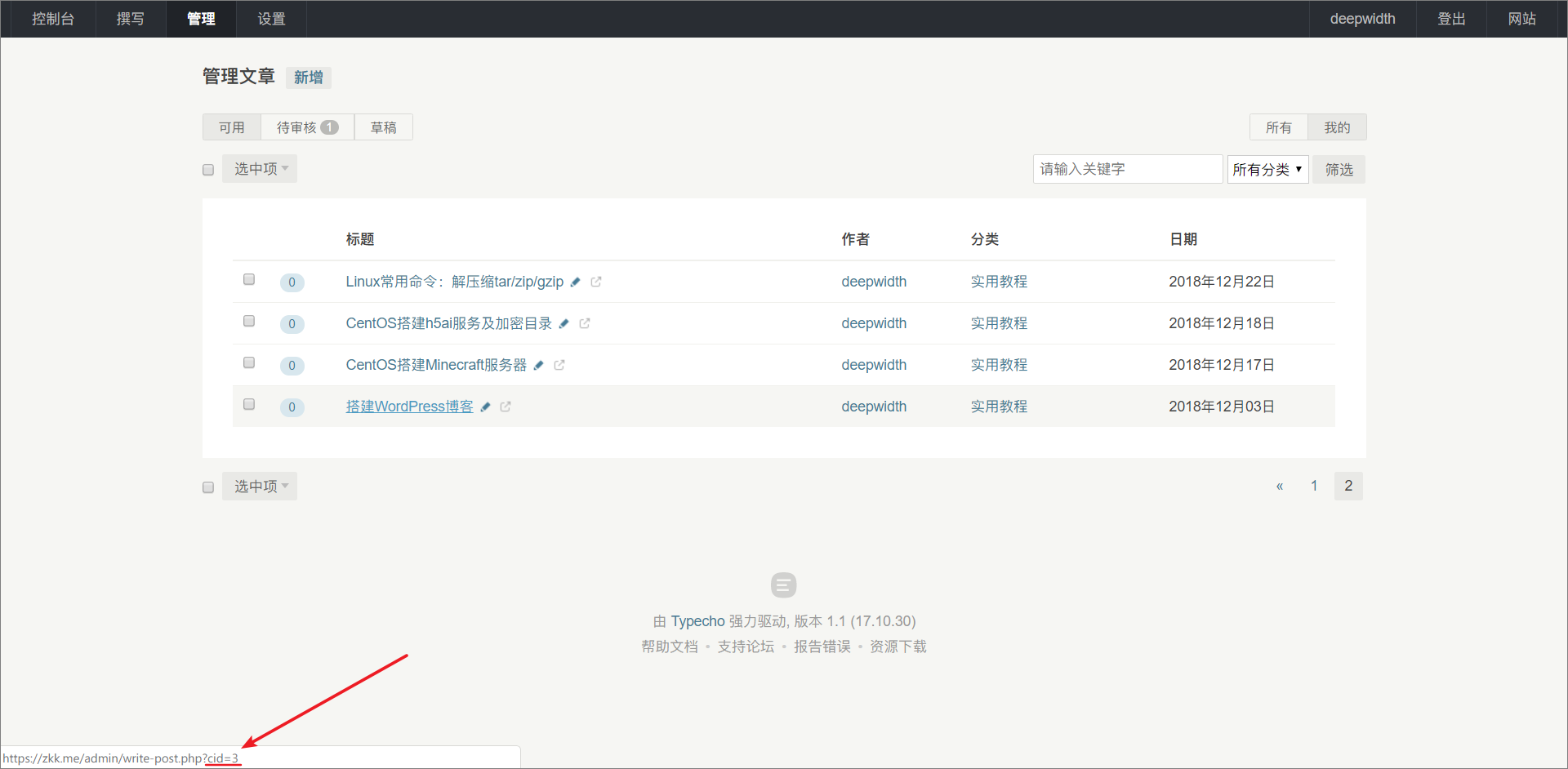
Task: Click the comment count bubble for the Linux常用命令 post
Action: pos(292,282)
